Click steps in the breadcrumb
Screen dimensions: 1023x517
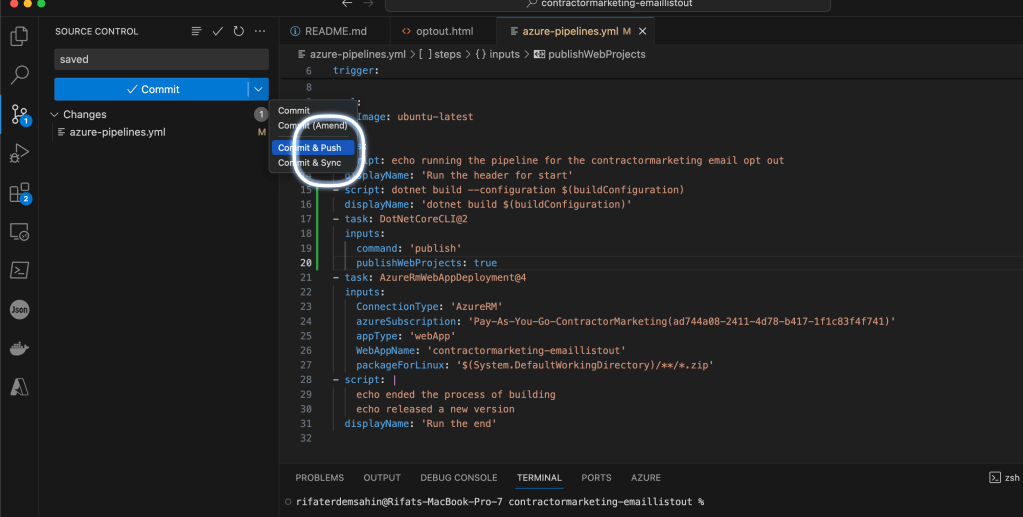coord(448,54)
